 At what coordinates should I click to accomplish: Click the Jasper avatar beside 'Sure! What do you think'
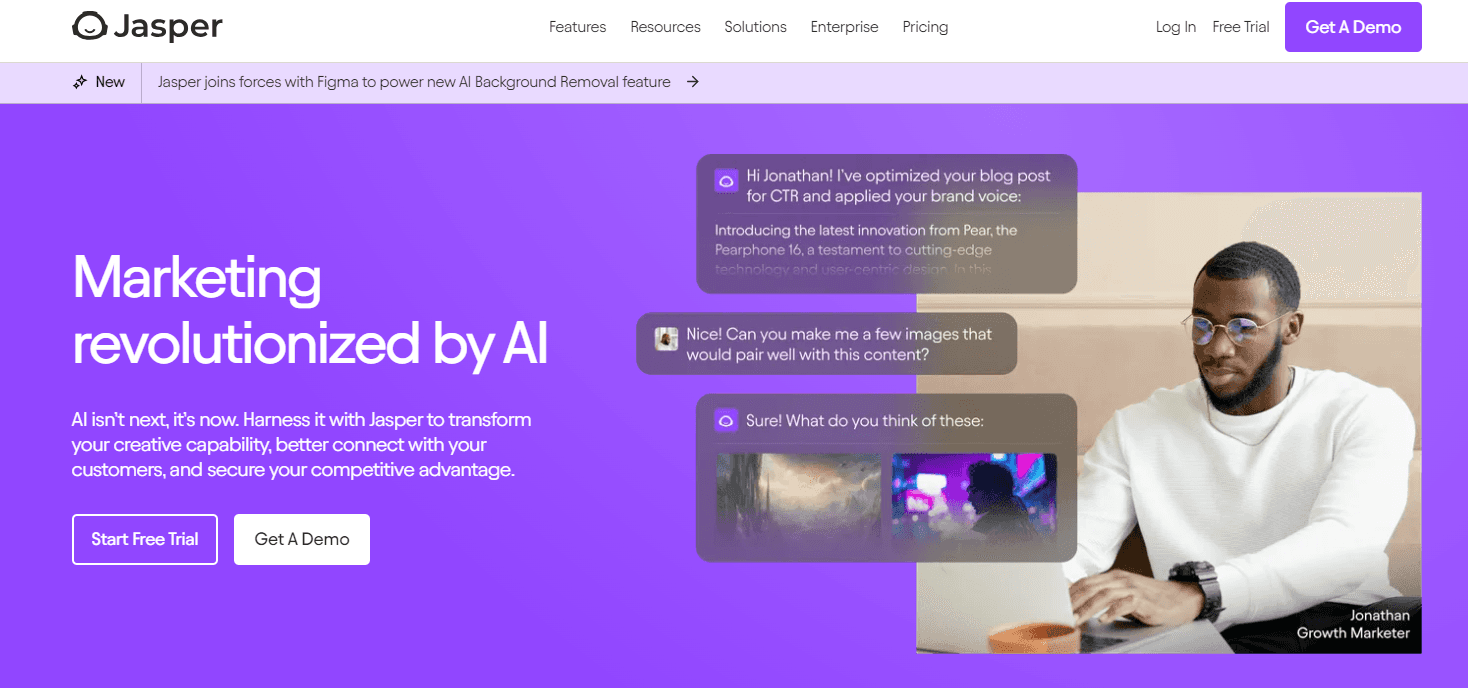(x=724, y=420)
